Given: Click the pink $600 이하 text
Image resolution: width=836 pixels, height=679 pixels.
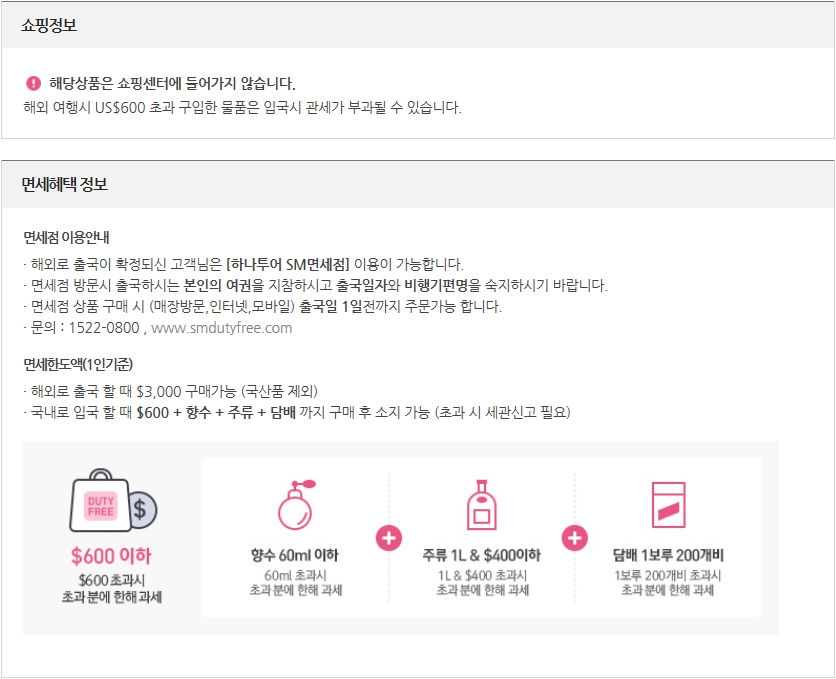Looking at the screenshot, I should pos(111,556).
